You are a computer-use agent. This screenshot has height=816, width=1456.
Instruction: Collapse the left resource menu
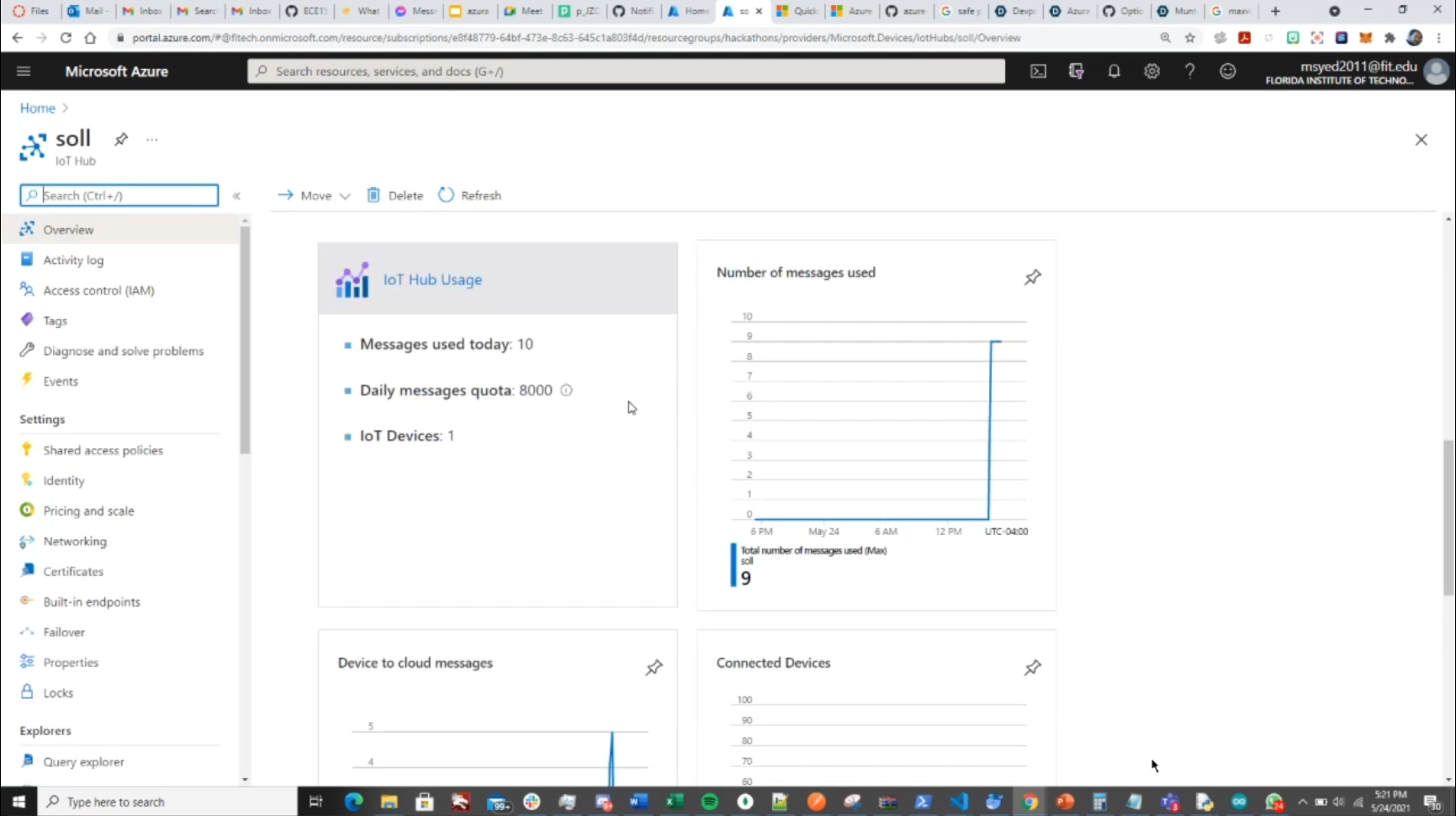click(236, 196)
